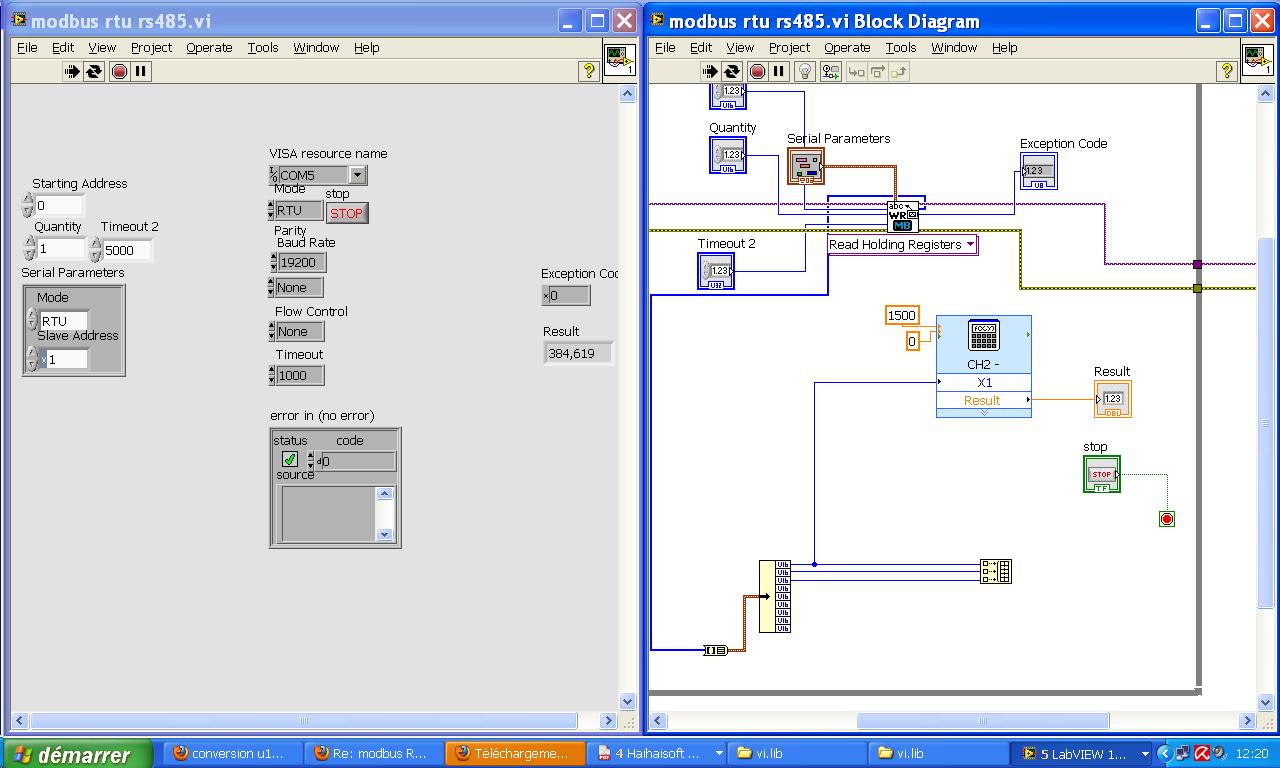Click Abort Execution in Block Diagram toolbar
Viewport: 1280px width, 768px height.
(757, 71)
